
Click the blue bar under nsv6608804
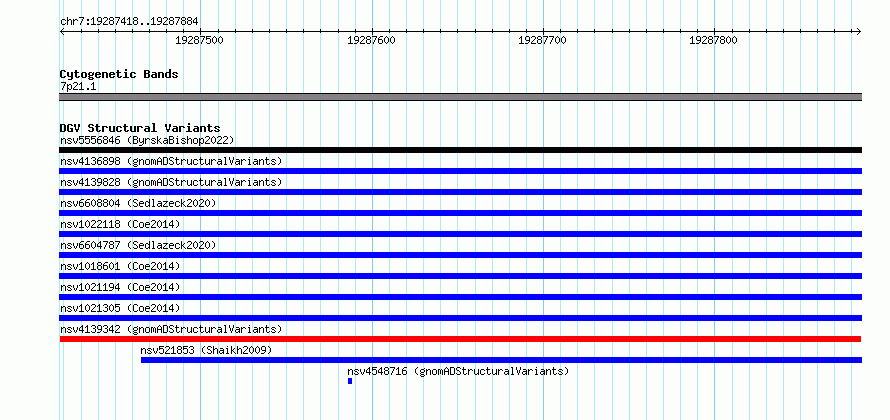[460, 213]
